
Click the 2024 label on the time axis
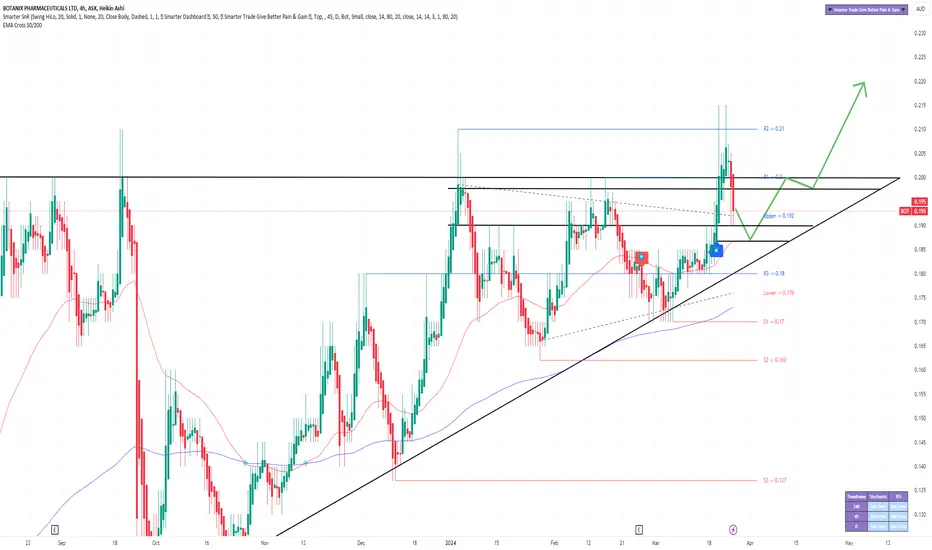pos(451,543)
